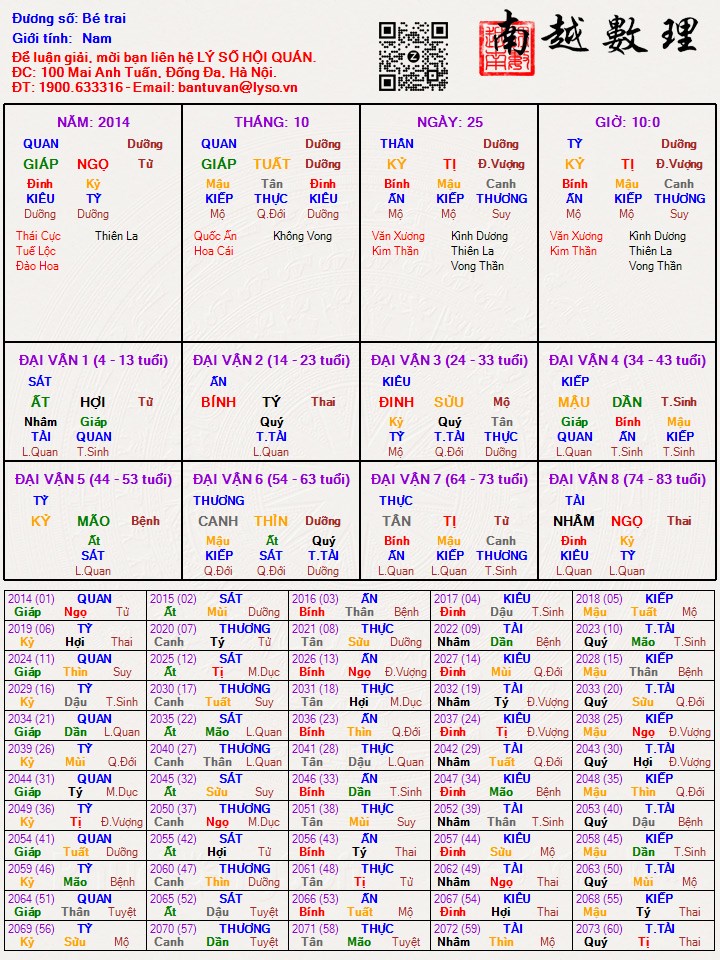The image size is (720, 960).
Task: Click the '2063 (50)' year cell
Action: 643,876
